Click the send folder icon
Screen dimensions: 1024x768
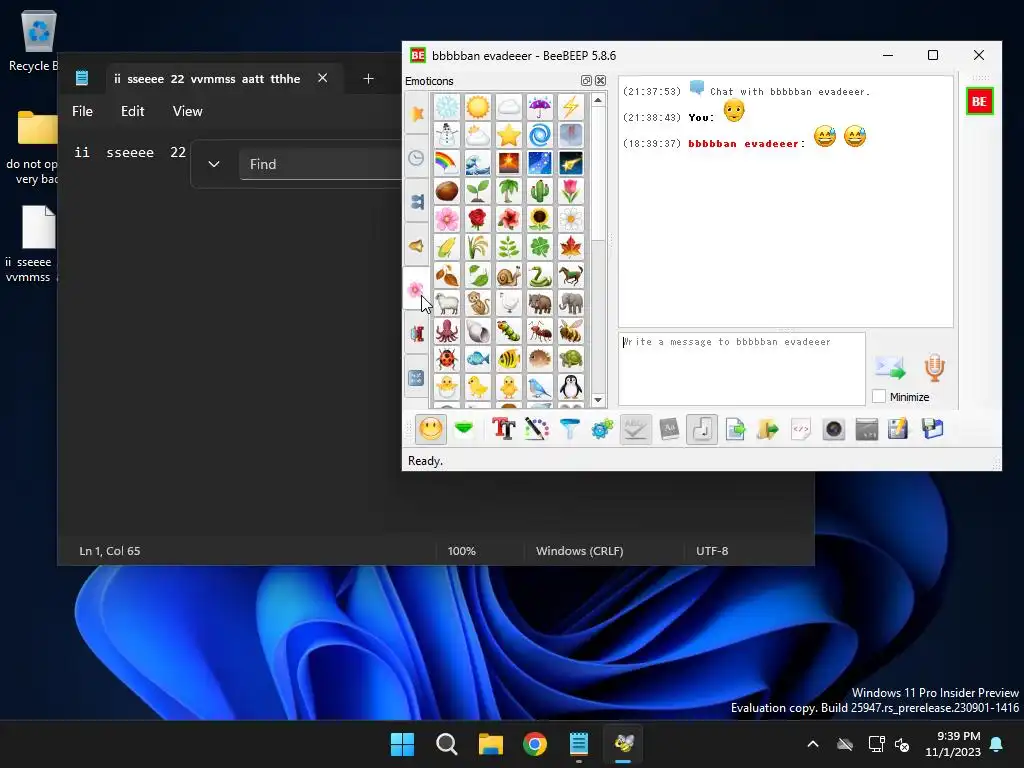(768, 429)
